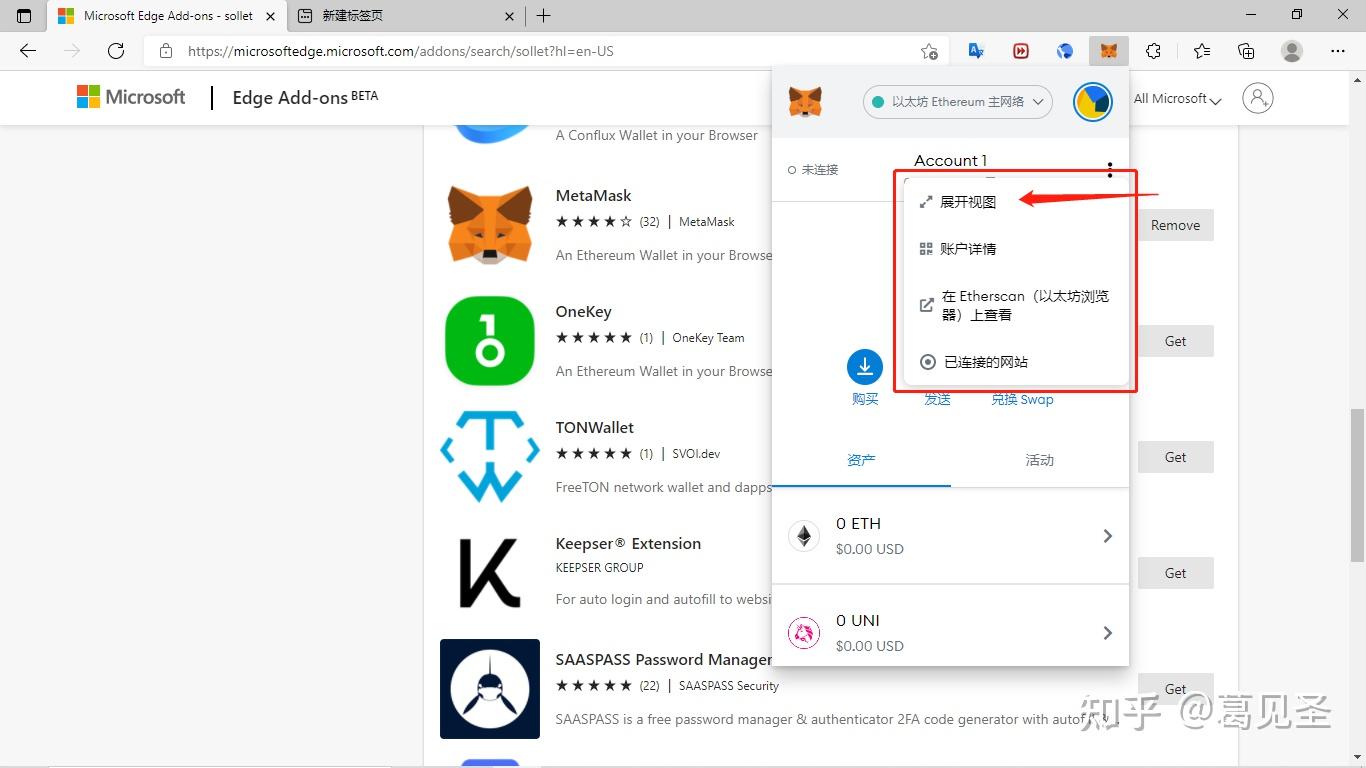1366x768 pixels.
Task: Switch to the 资产 tab
Action: tap(861, 460)
